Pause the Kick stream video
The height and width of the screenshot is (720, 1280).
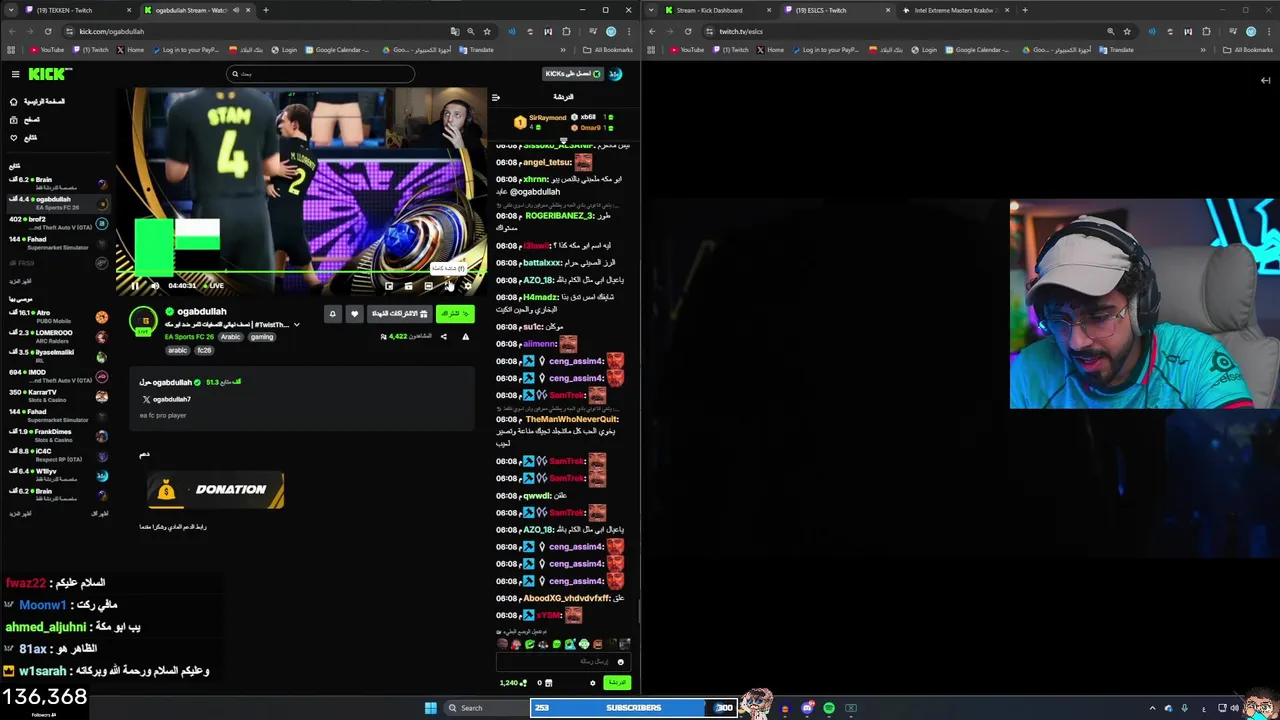pyautogui.click(x=135, y=286)
